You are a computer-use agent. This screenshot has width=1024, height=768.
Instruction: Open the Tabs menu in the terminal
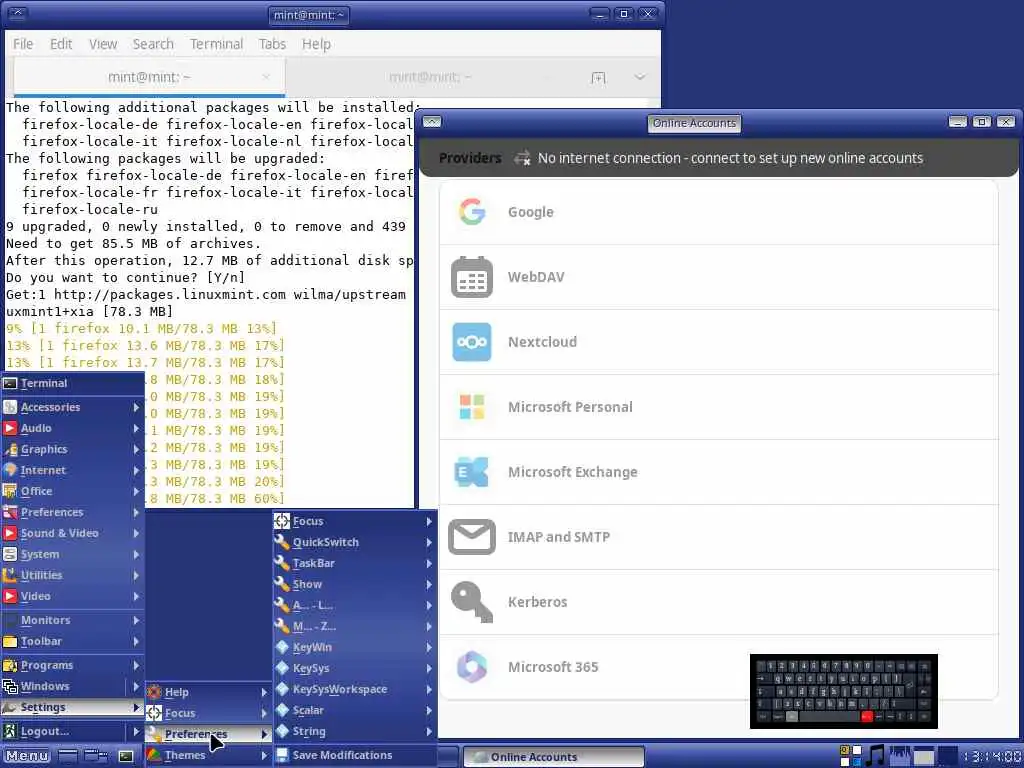pyautogui.click(x=272, y=44)
